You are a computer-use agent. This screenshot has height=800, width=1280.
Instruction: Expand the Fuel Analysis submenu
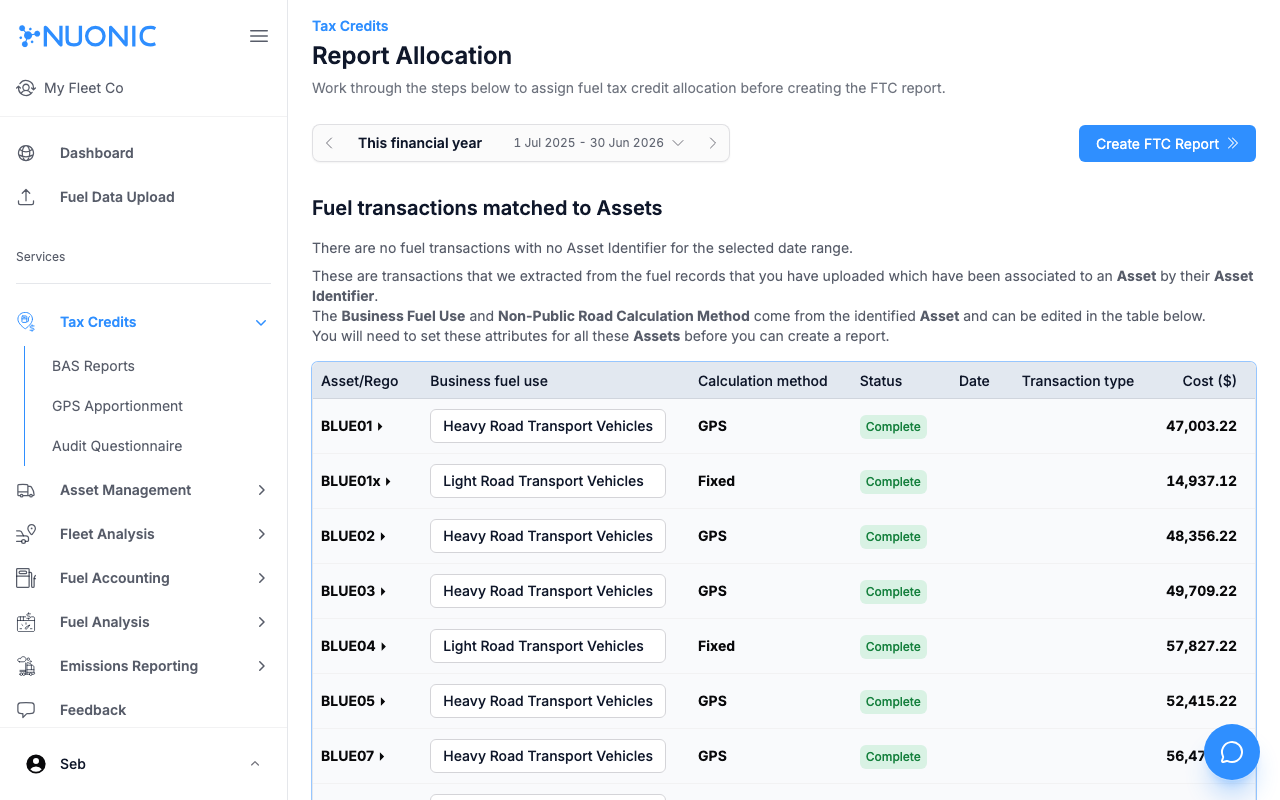pos(262,622)
